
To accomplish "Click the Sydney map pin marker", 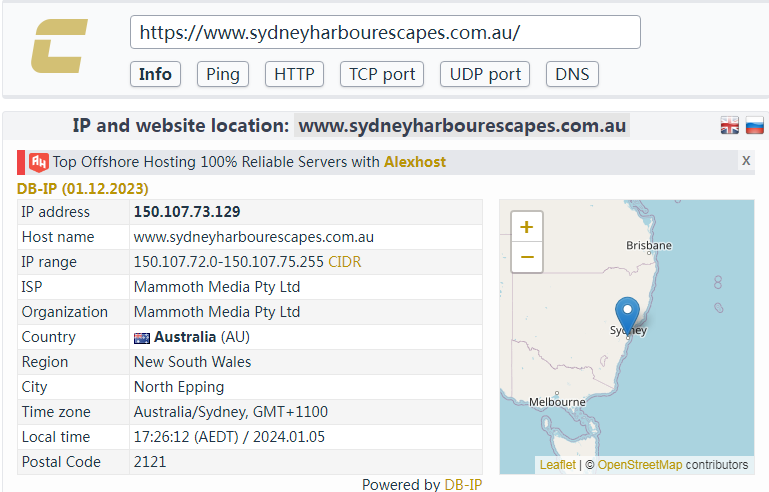I will pos(627,316).
